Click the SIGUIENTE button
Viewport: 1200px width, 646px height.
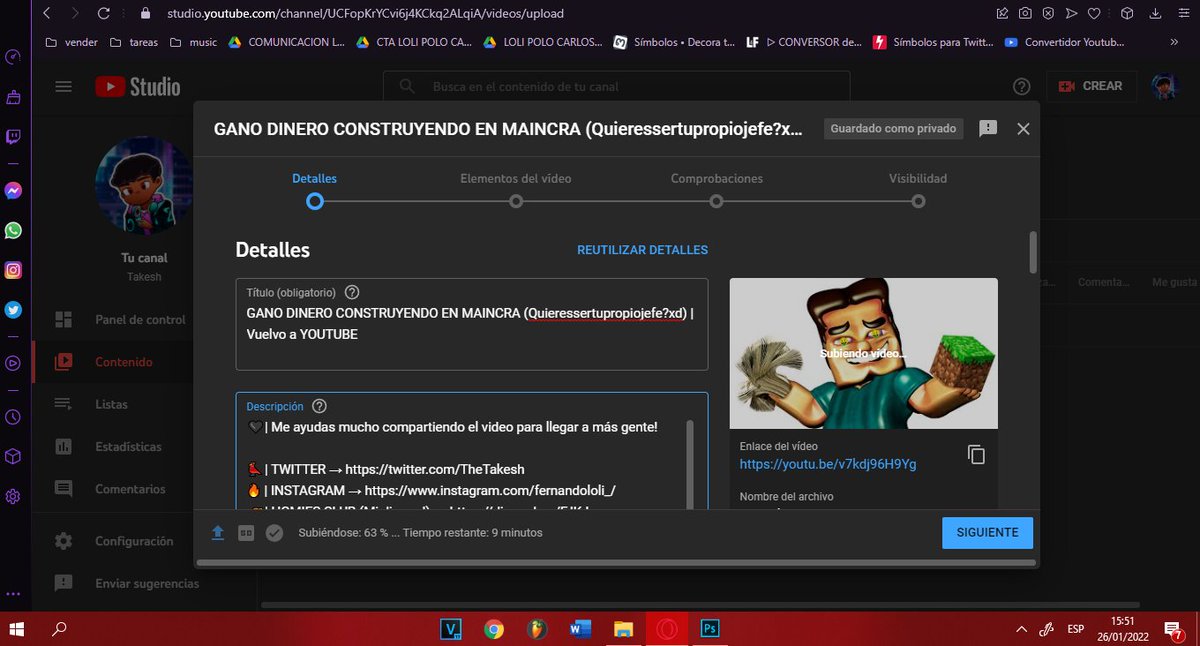point(987,532)
